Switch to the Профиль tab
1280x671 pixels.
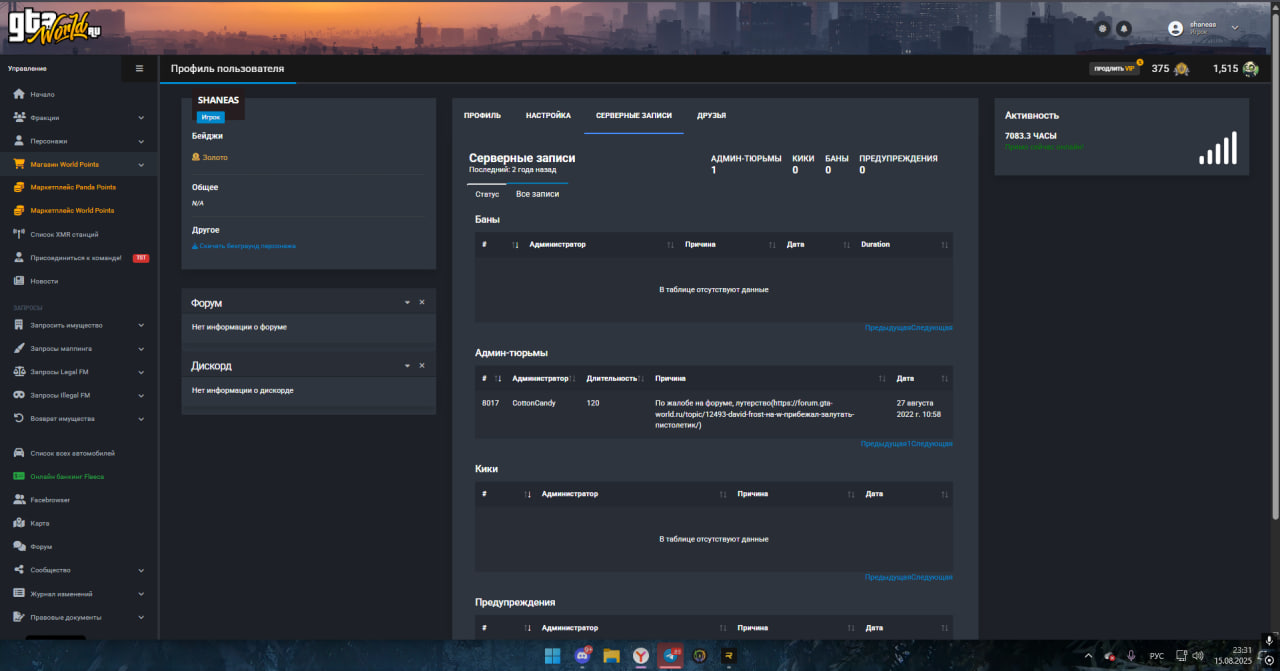tap(482, 115)
